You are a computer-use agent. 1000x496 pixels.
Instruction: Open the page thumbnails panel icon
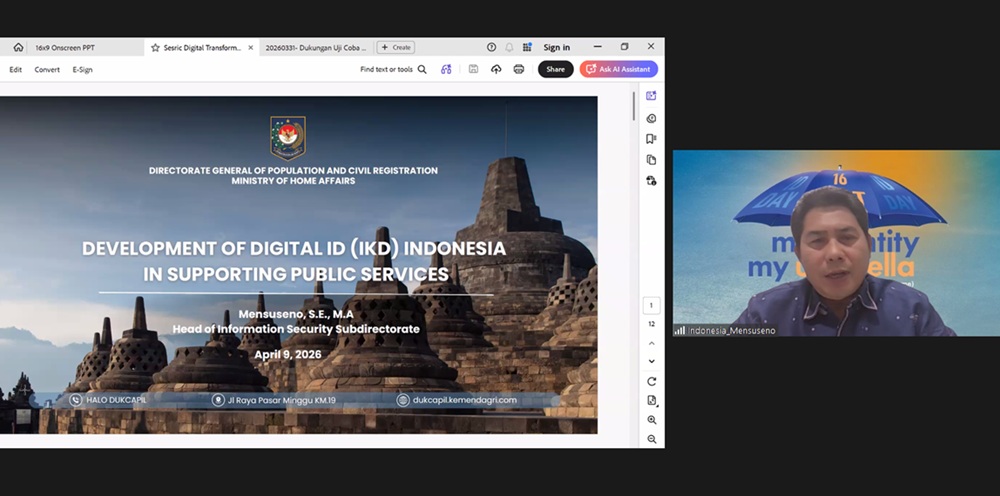click(x=651, y=160)
